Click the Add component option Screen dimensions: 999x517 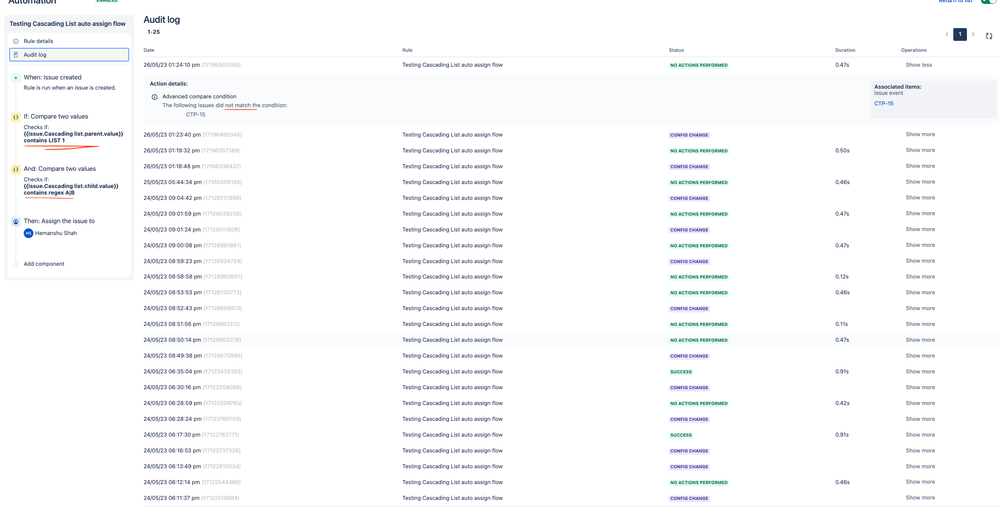pos(44,263)
